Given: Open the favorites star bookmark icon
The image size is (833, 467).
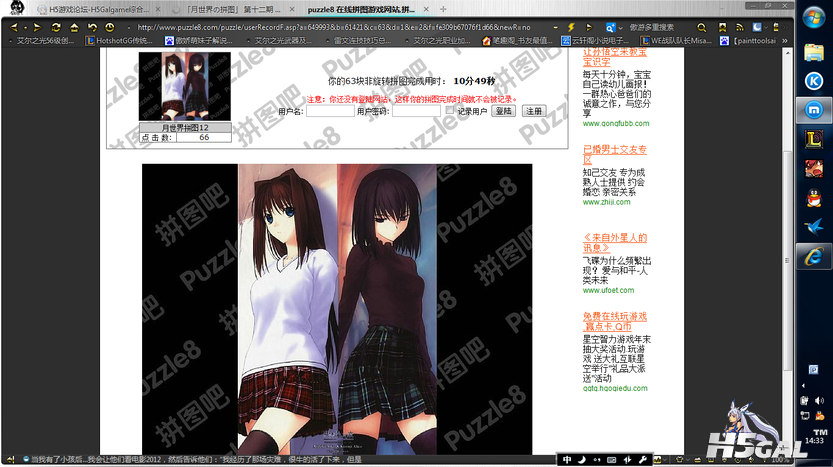Looking at the screenshot, I should [722, 27].
